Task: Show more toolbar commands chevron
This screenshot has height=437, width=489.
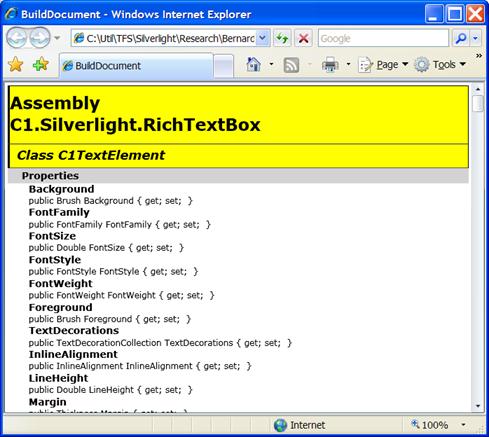Action: (x=479, y=56)
